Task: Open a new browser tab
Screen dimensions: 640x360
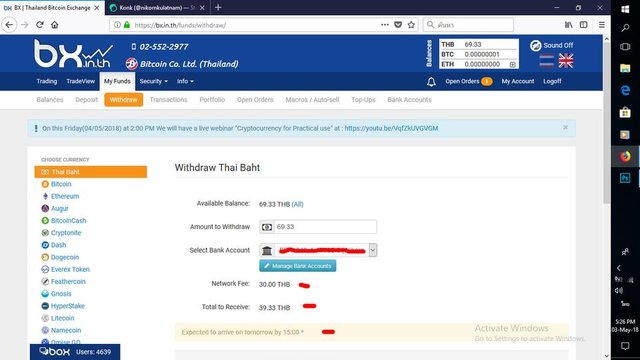Action: (218, 7)
